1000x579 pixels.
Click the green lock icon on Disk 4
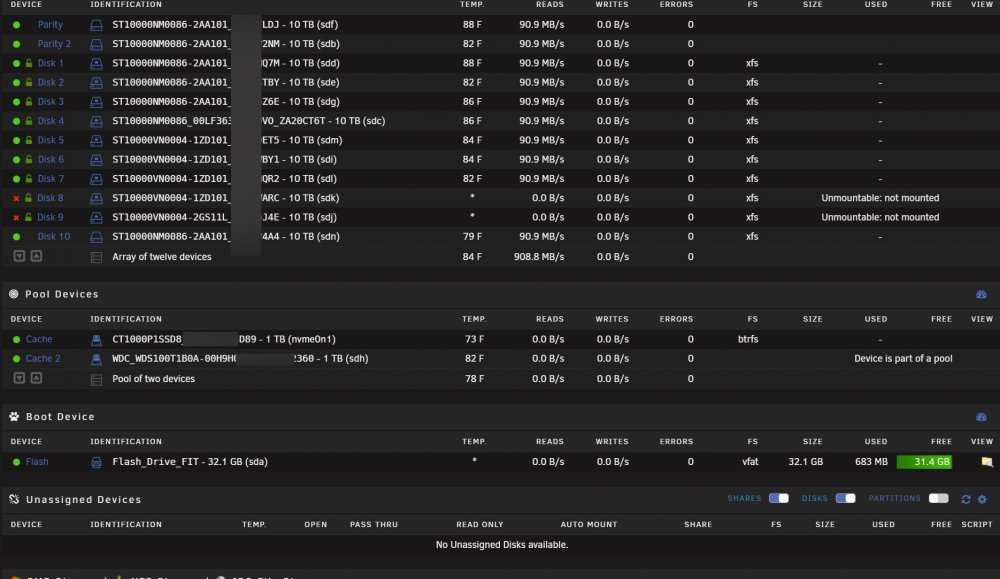[x=29, y=121]
